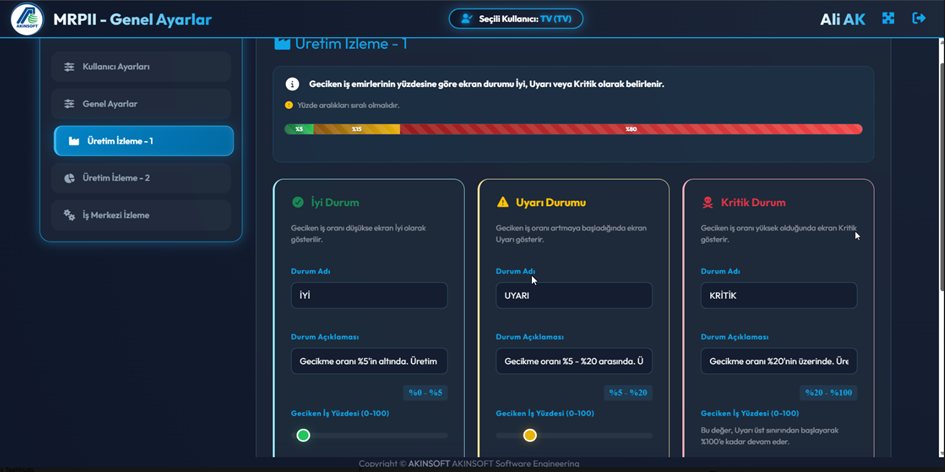Screen dimensions: 945x472
Task: Click the Durum Adı field containing UYARI
Action: click(574, 295)
